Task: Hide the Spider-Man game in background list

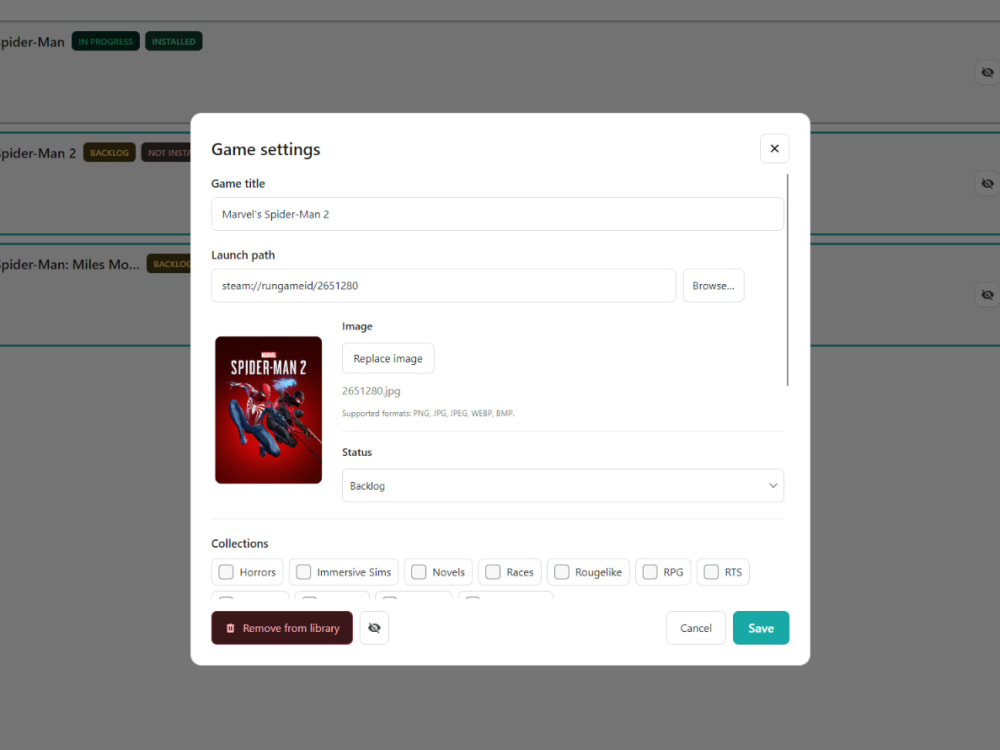Action: click(987, 72)
